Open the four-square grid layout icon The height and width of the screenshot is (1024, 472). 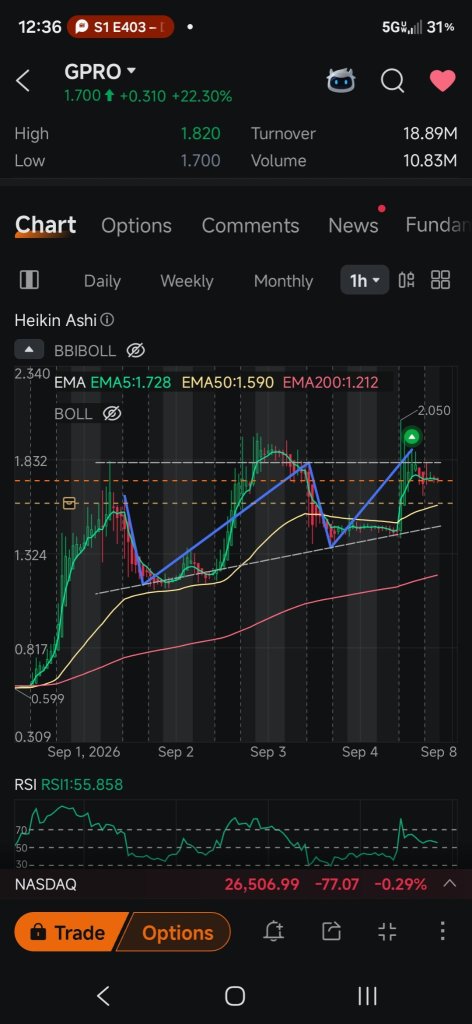[x=441, y=280]
